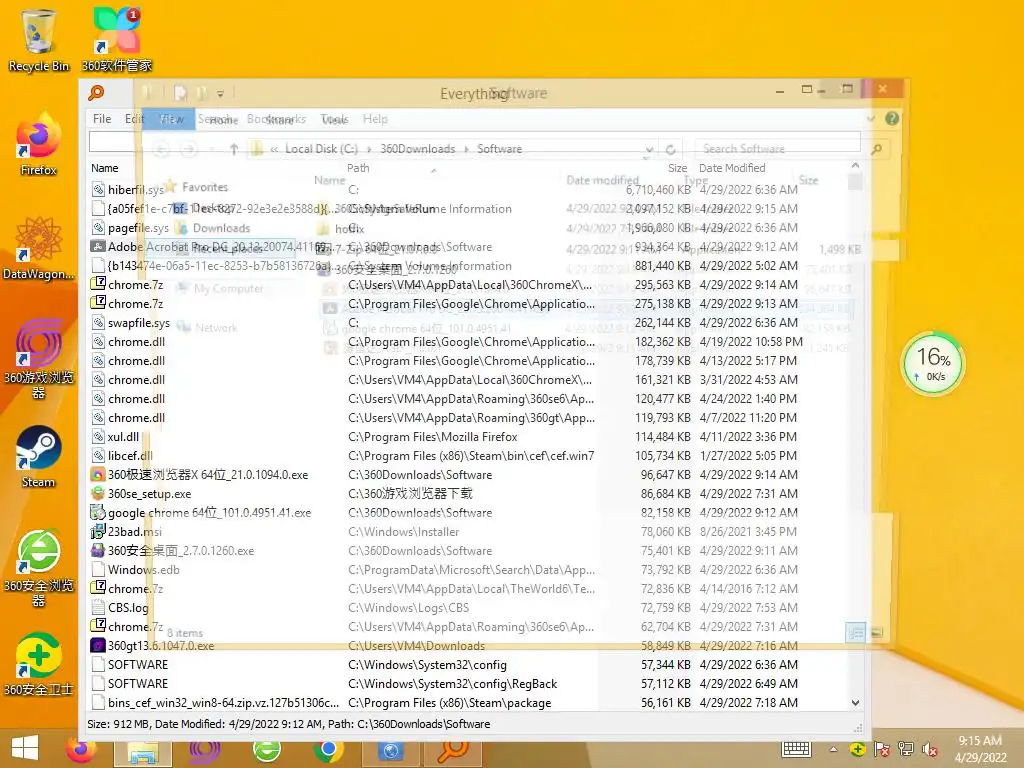
Task: Show hidden tray icons arrow
Action: click(833, 750)
